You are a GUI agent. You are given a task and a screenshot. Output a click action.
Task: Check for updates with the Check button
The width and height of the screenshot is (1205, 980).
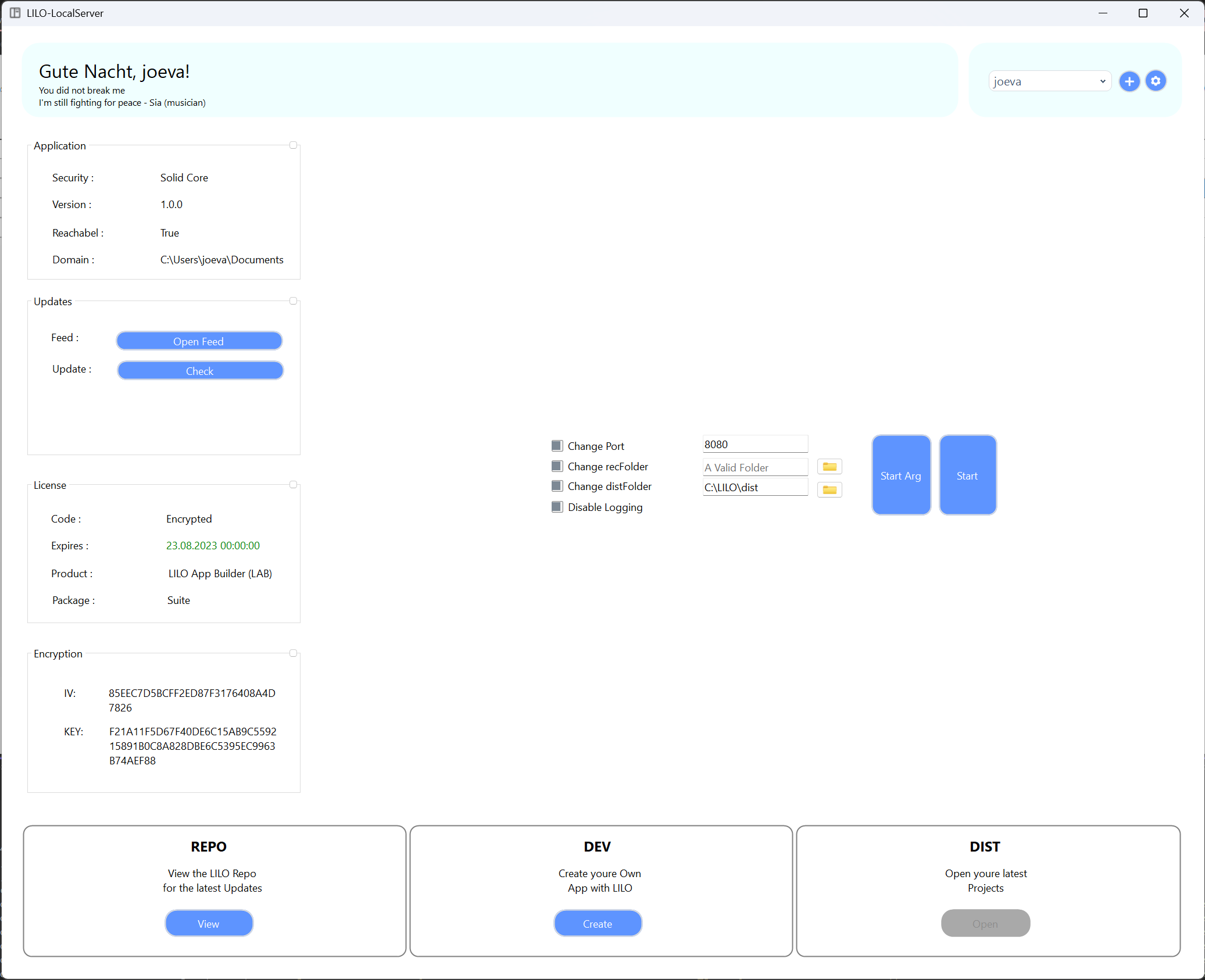point(199,370)
